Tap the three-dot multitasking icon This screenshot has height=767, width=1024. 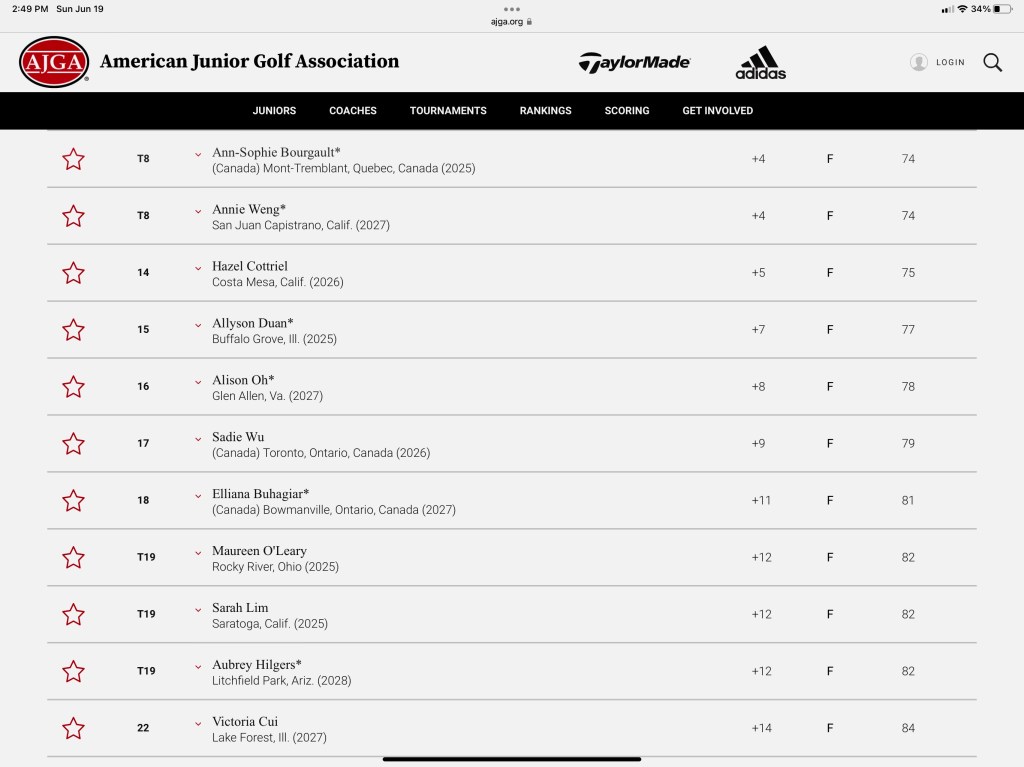tap(512, 9)
